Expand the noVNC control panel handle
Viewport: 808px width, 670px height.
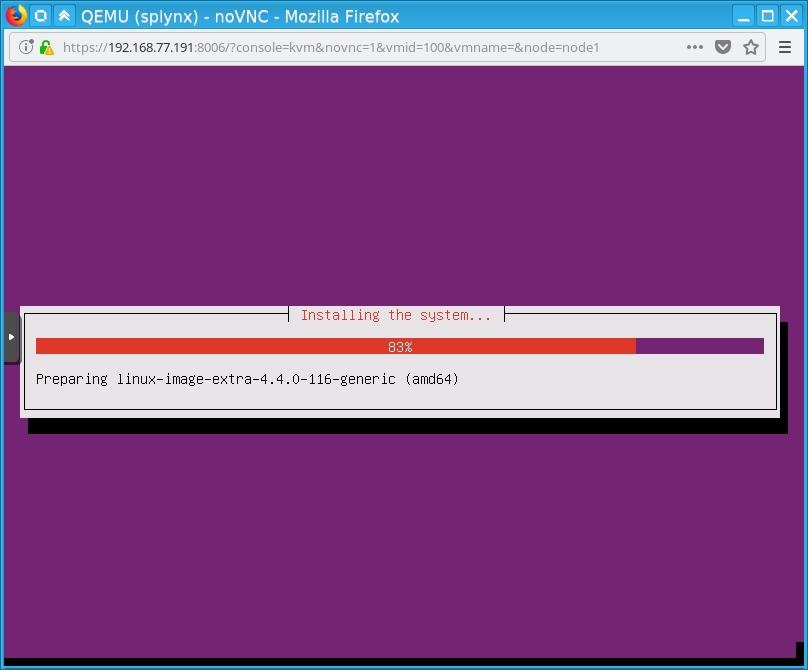(11, 337)
